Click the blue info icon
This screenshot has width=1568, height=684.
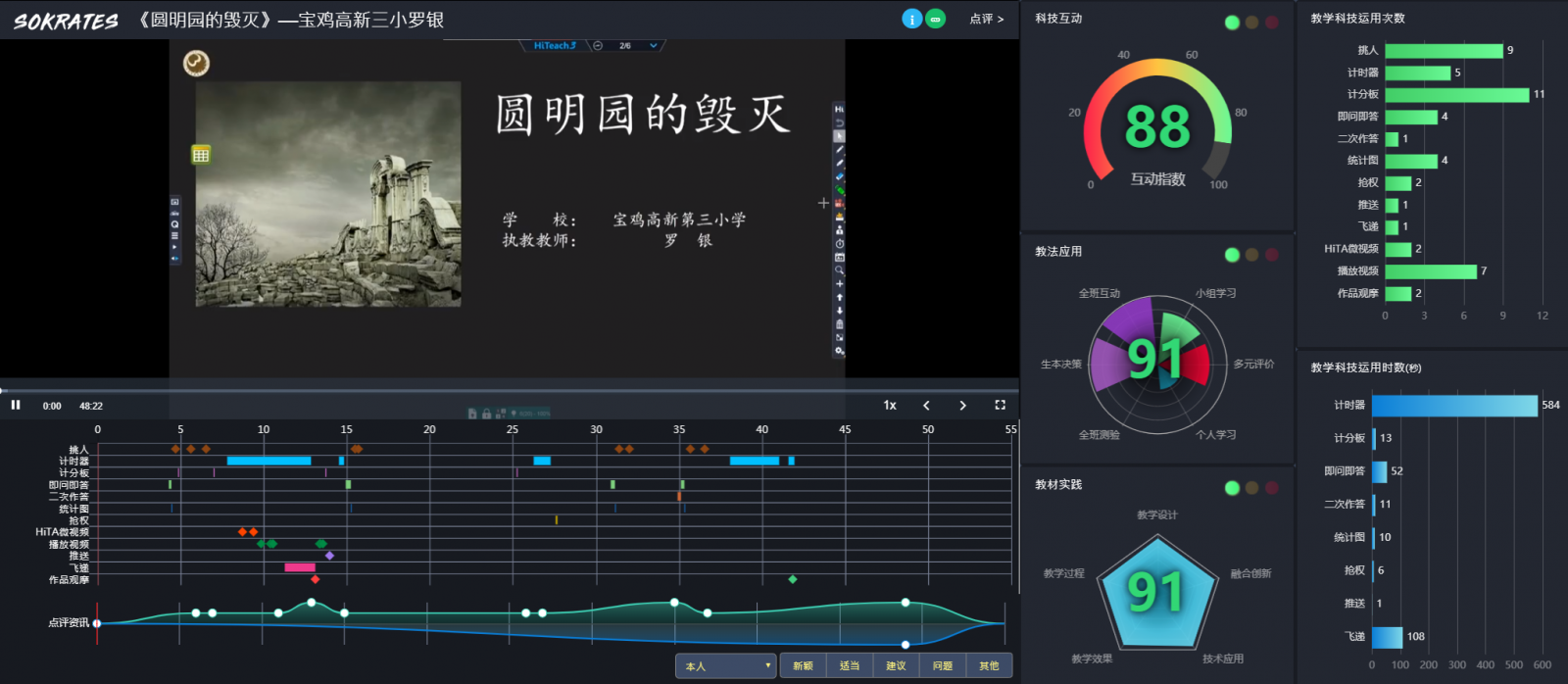[911, 19]
